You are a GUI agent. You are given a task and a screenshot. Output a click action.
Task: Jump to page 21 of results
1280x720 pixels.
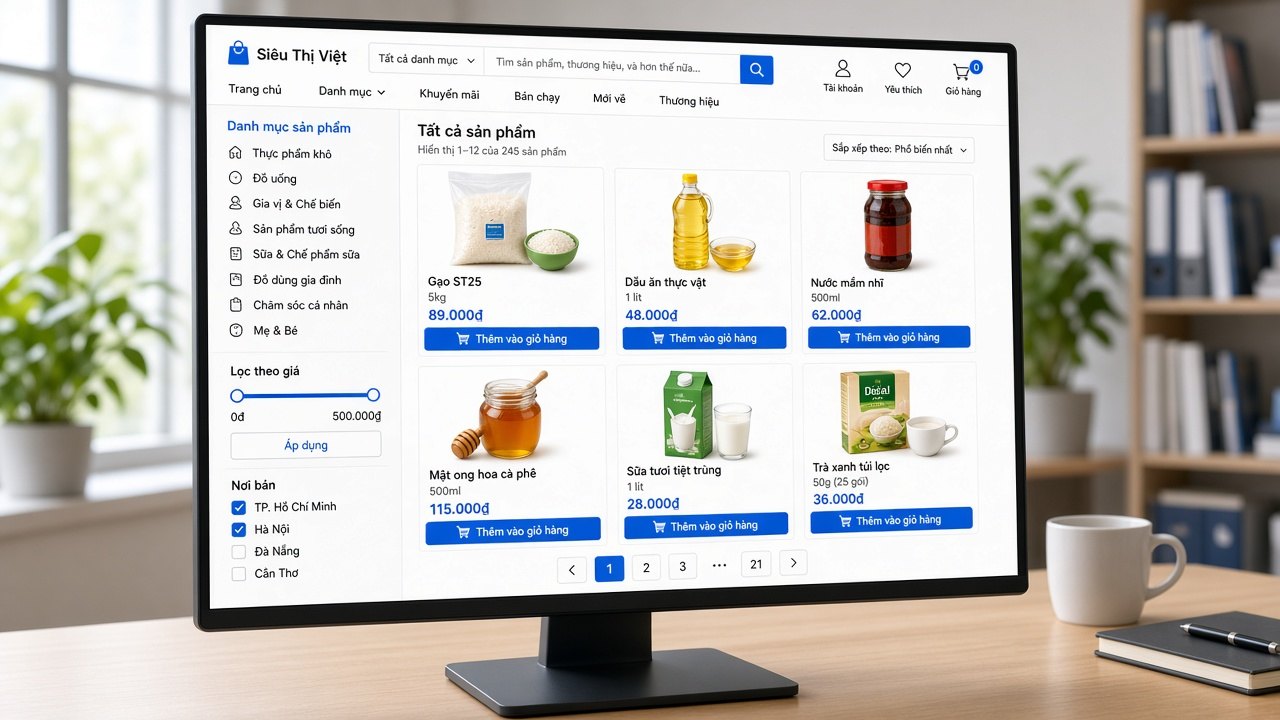point(756,564)
